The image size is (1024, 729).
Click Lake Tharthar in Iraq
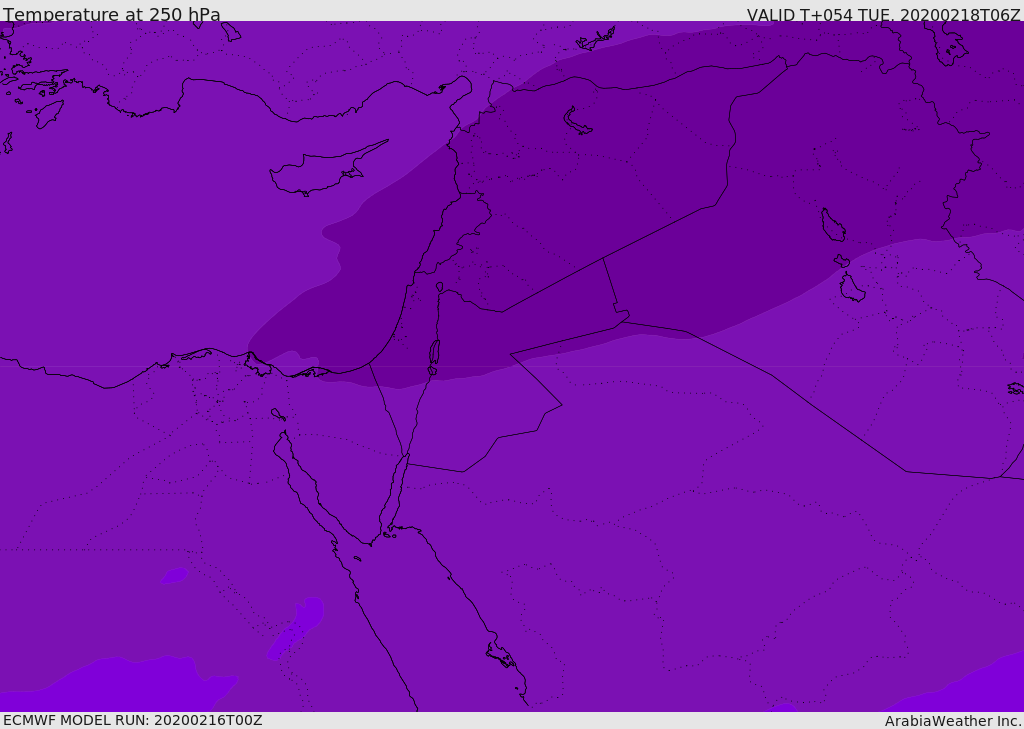[x=833, y=226]
